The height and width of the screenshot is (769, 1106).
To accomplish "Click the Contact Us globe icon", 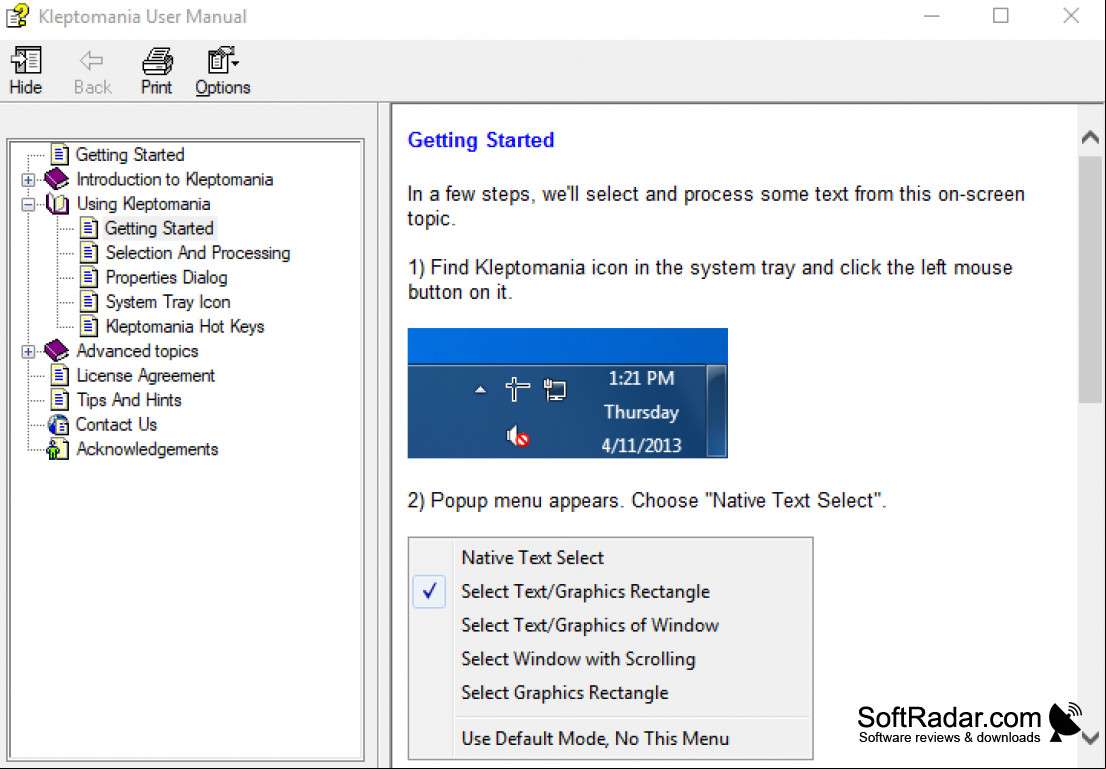I will click(x=58, y=425).
